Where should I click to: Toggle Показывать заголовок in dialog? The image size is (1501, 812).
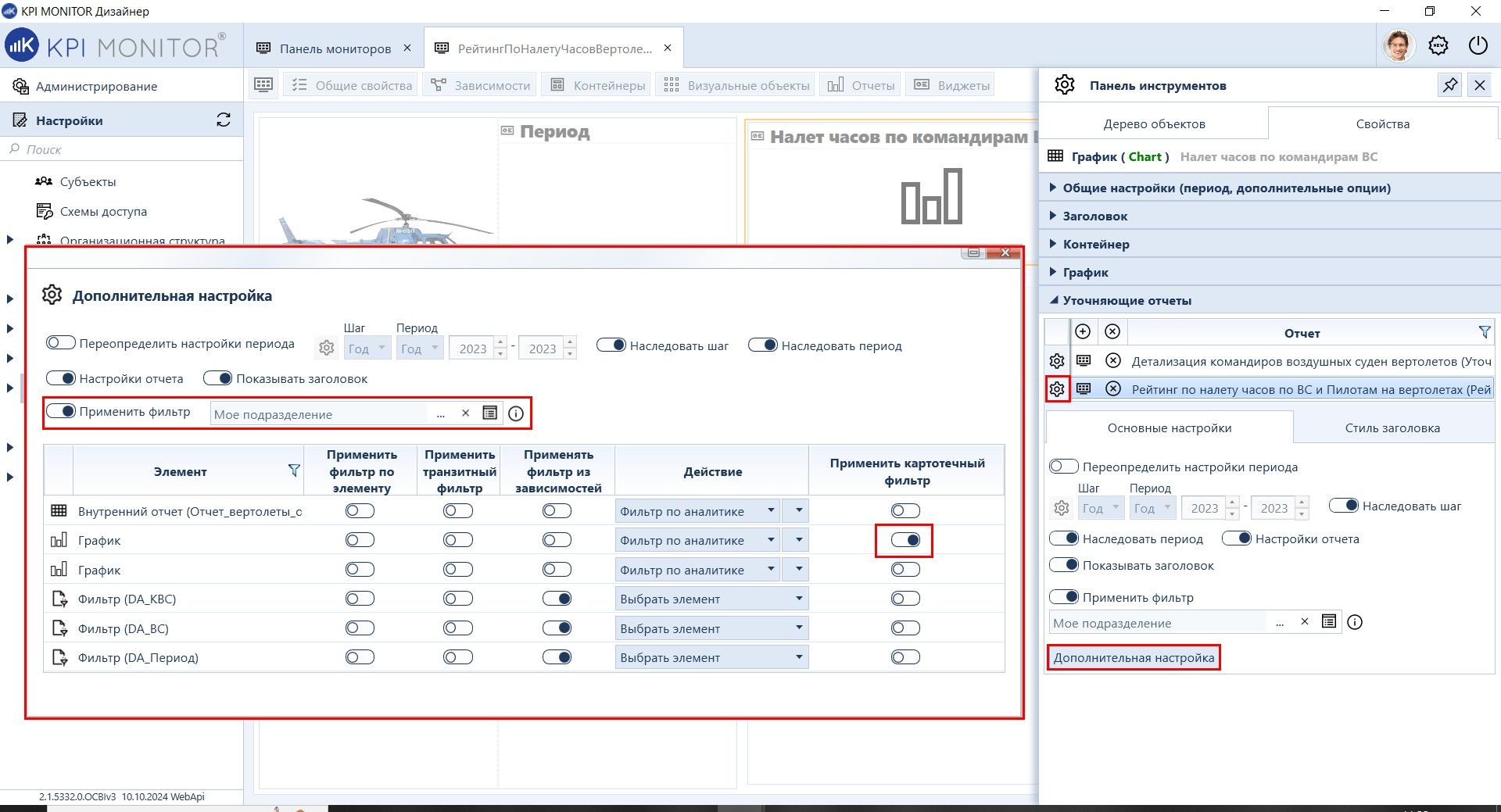click(217, 378)
